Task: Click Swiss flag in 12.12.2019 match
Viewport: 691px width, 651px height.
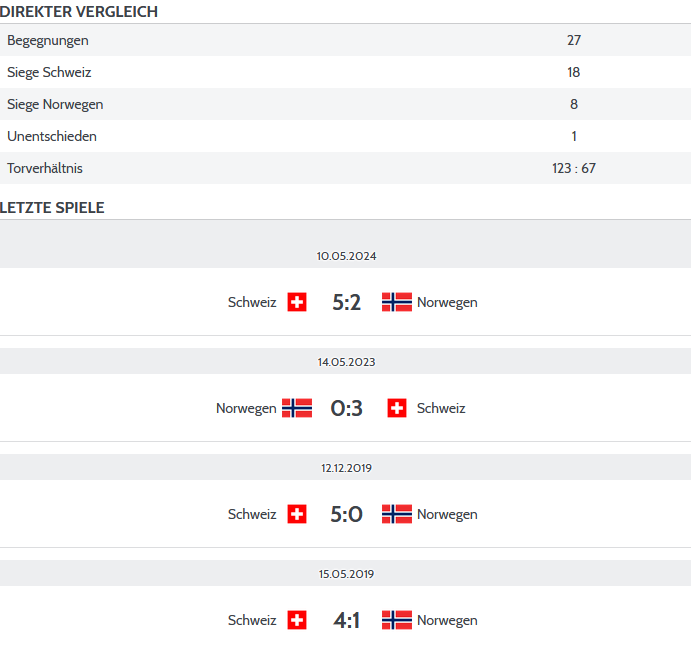Action: [297, 514]
